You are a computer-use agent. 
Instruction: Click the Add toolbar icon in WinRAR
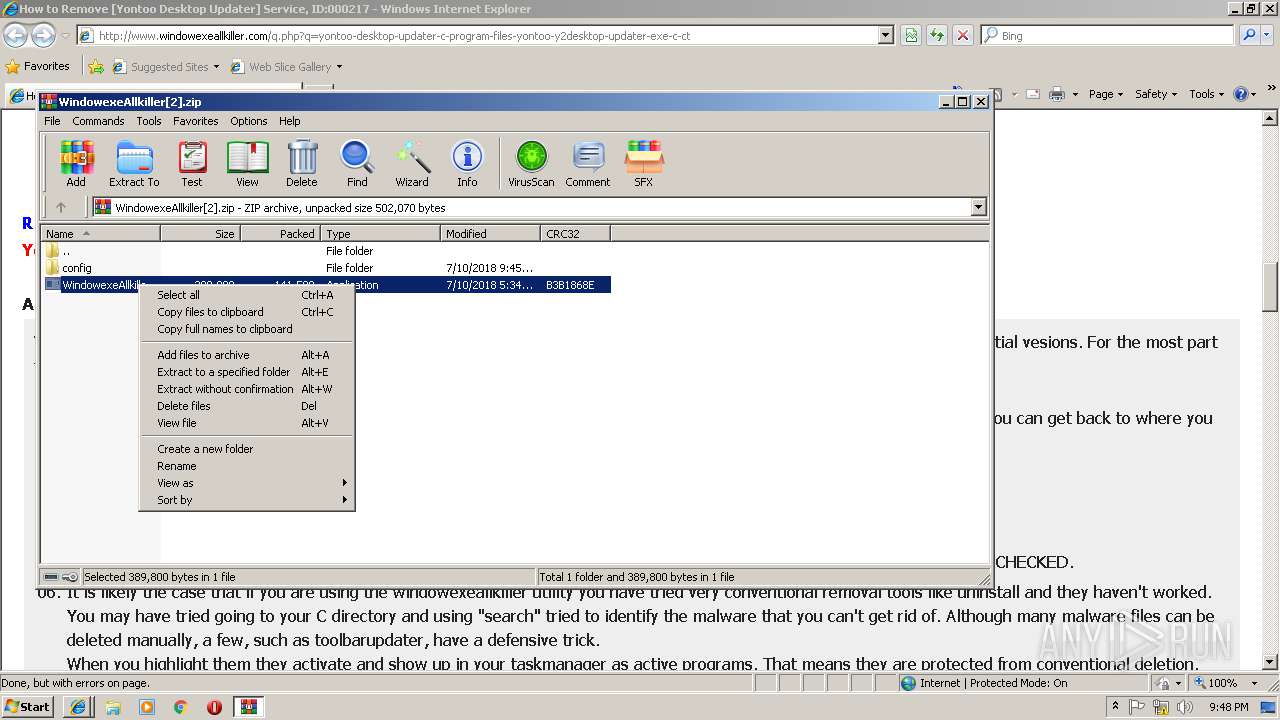76,163
